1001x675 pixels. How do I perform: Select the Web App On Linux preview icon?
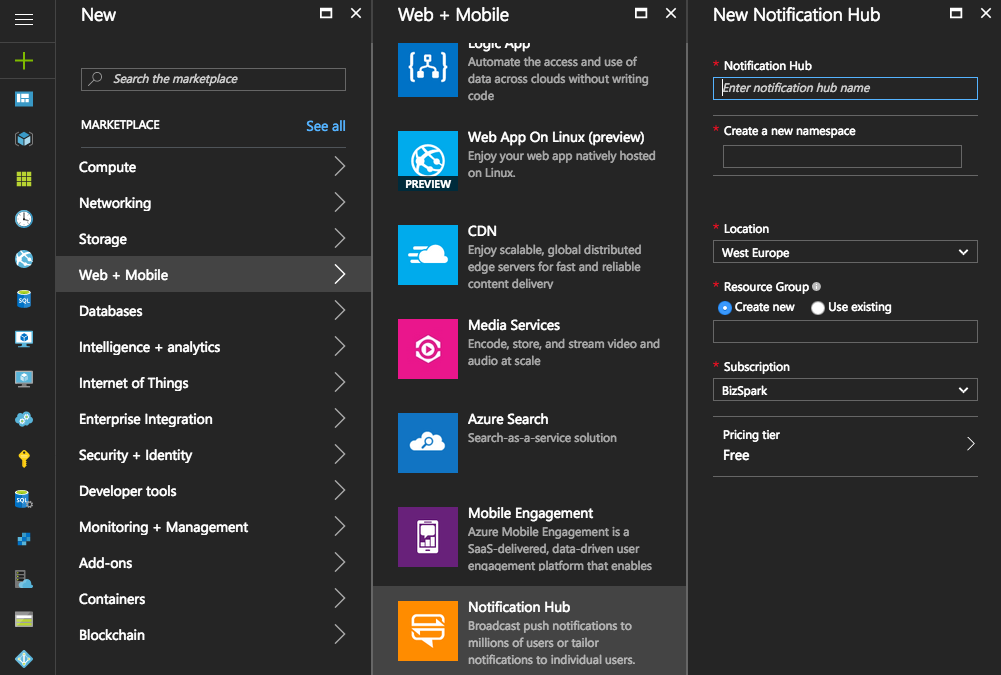(428, 161)
